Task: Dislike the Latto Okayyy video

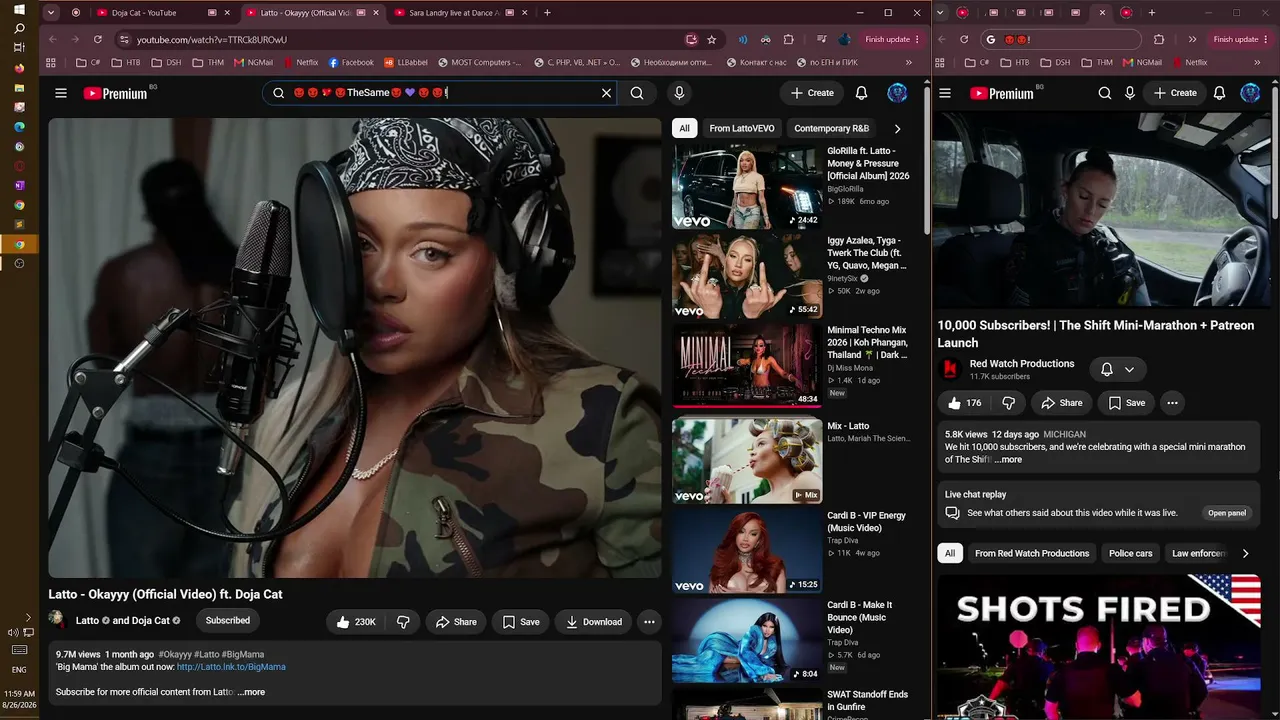Action: pyautogui.click(x=403, y=622)
